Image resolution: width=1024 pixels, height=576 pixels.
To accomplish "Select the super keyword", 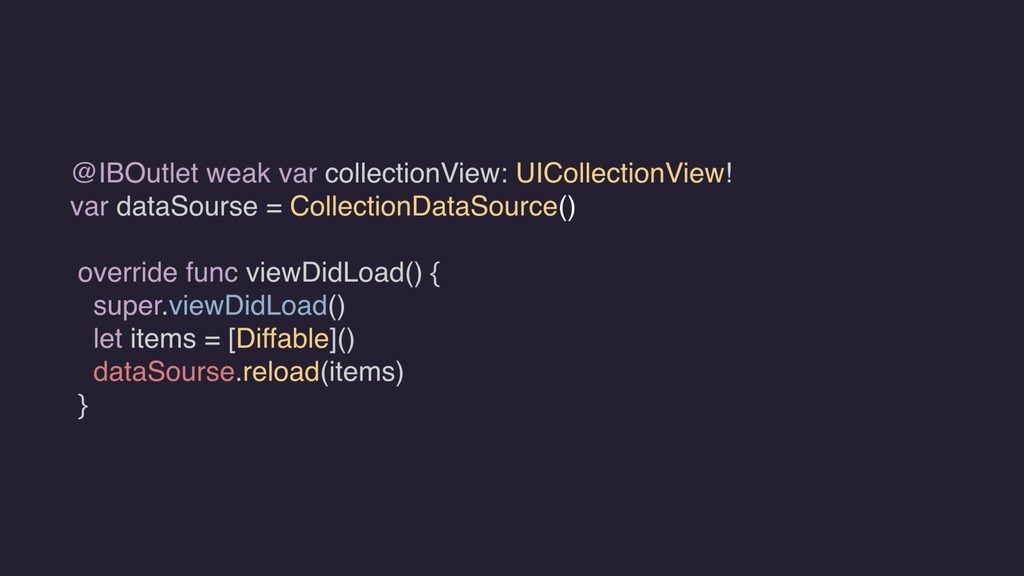I will [x=127, y=306].
